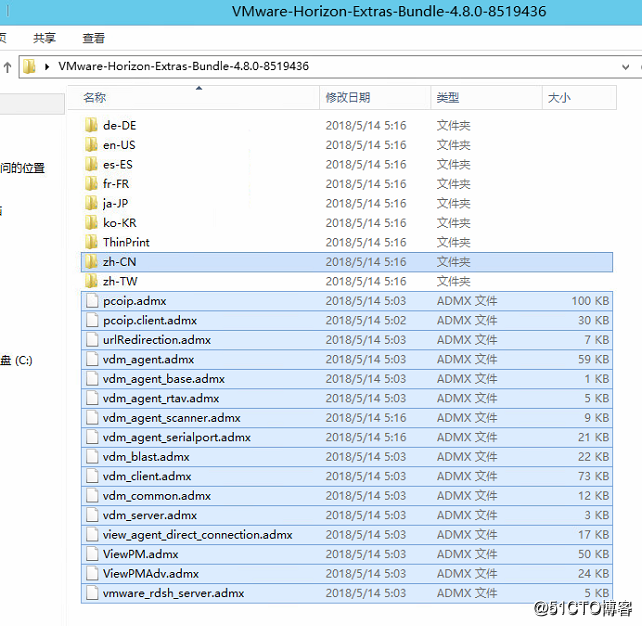The height and width of the screenshot is (626, 642).
Task: Click the zh-TW folder icon
Action: pos(91,281)
